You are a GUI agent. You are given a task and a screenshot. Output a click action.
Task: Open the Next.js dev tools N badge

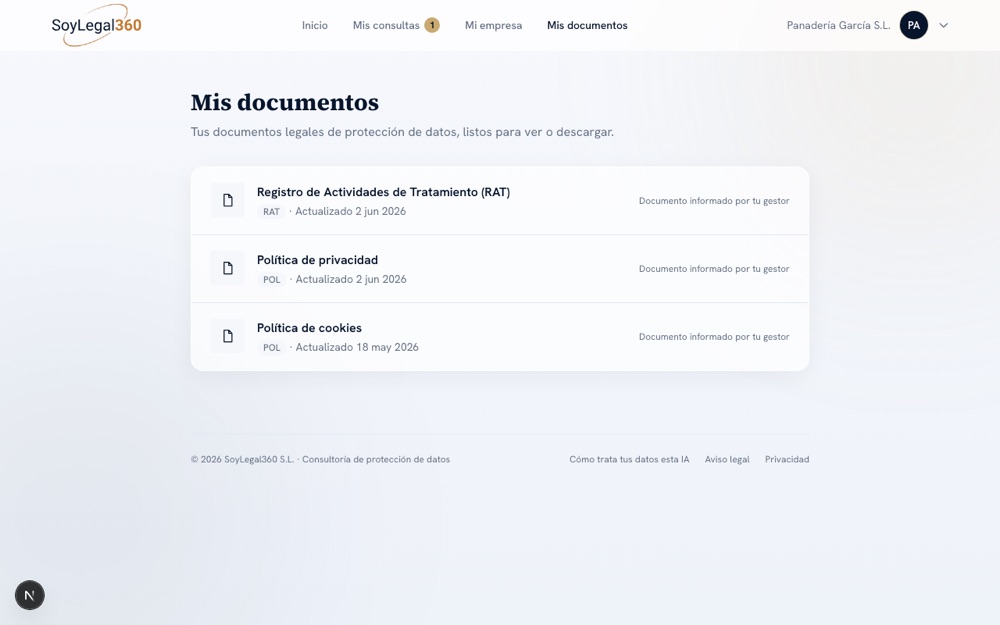[x=29, y=595]
